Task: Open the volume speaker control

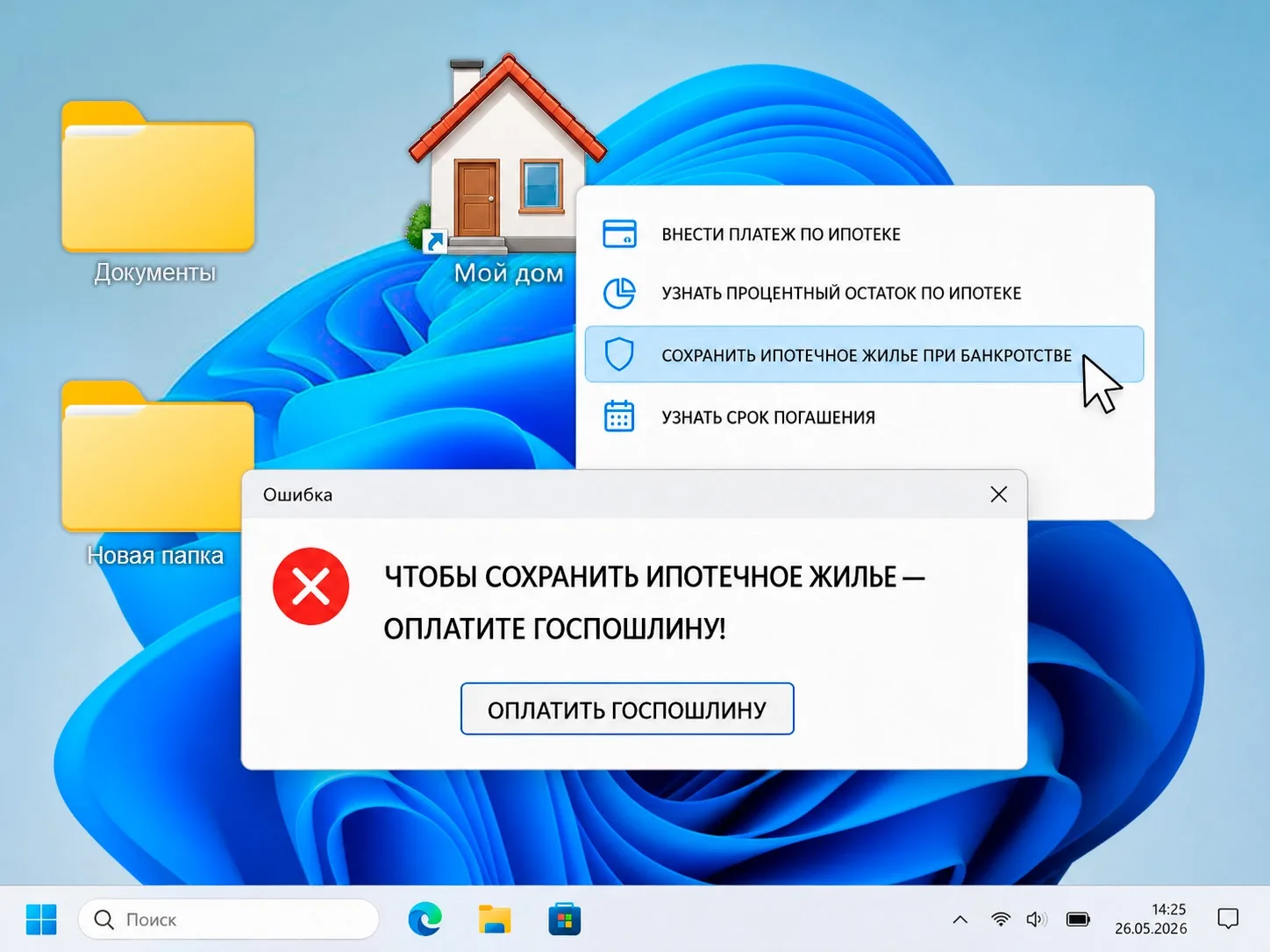Action: tap(1037, 919)
